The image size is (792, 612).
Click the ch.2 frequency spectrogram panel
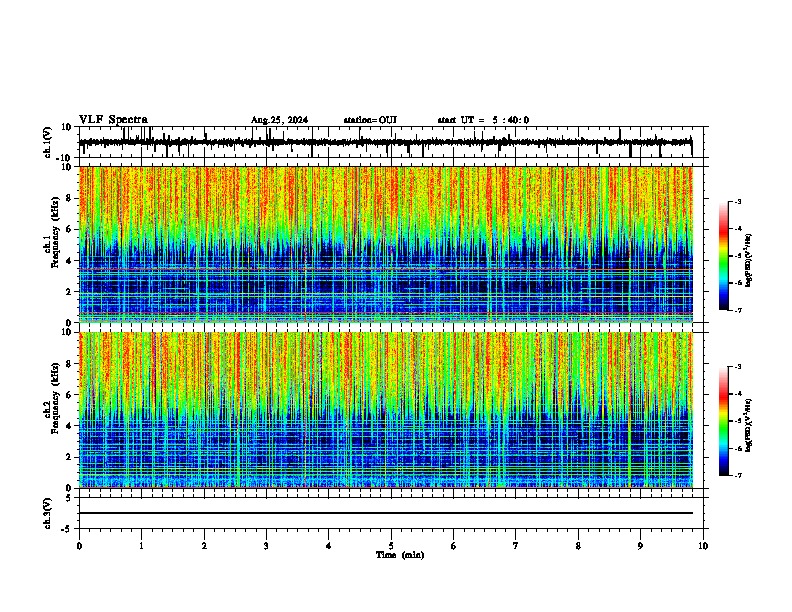pos(386,410)
